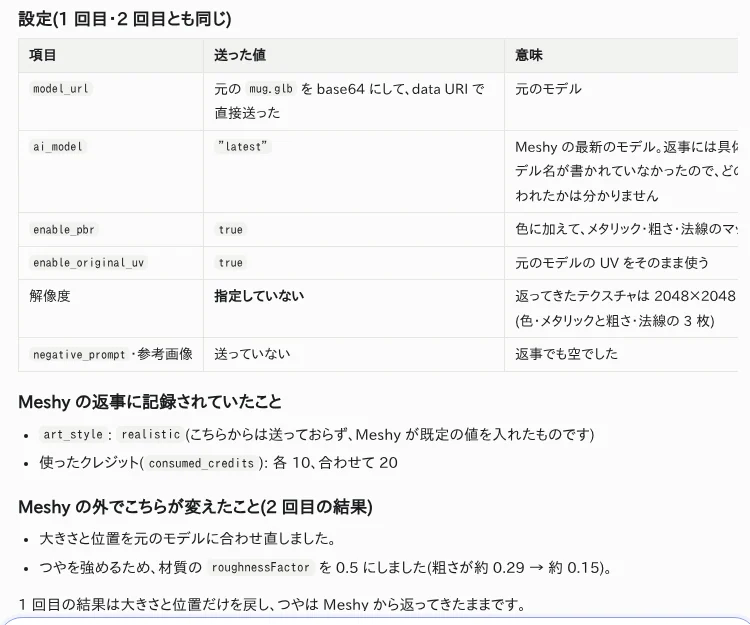Image resolution: width=750 pixels, height=625 pixels.
Task: Click the 返事でも空でした cell
Action: click(x=566, y=354)
